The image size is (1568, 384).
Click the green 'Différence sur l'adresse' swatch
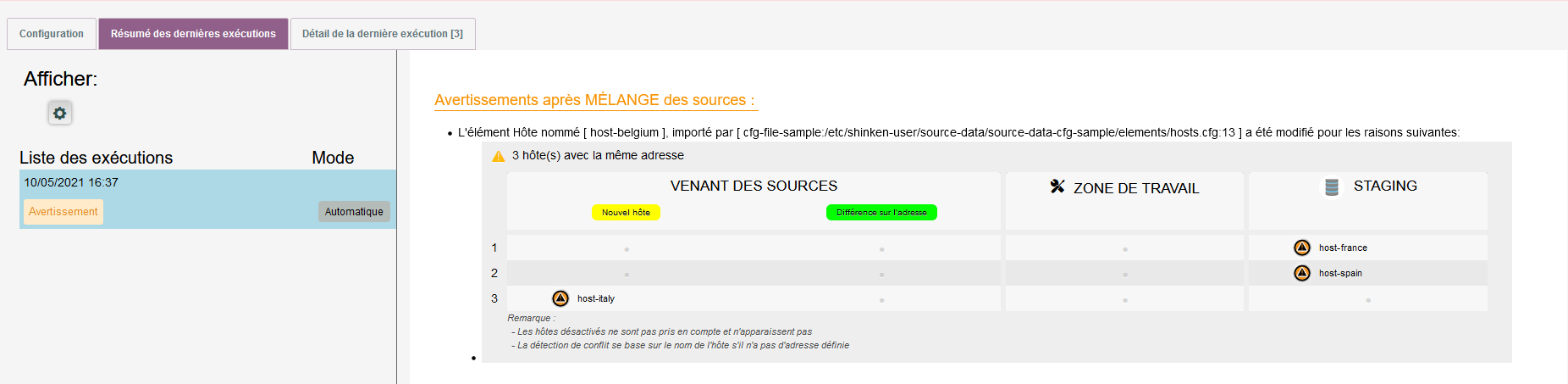(881, 213)
